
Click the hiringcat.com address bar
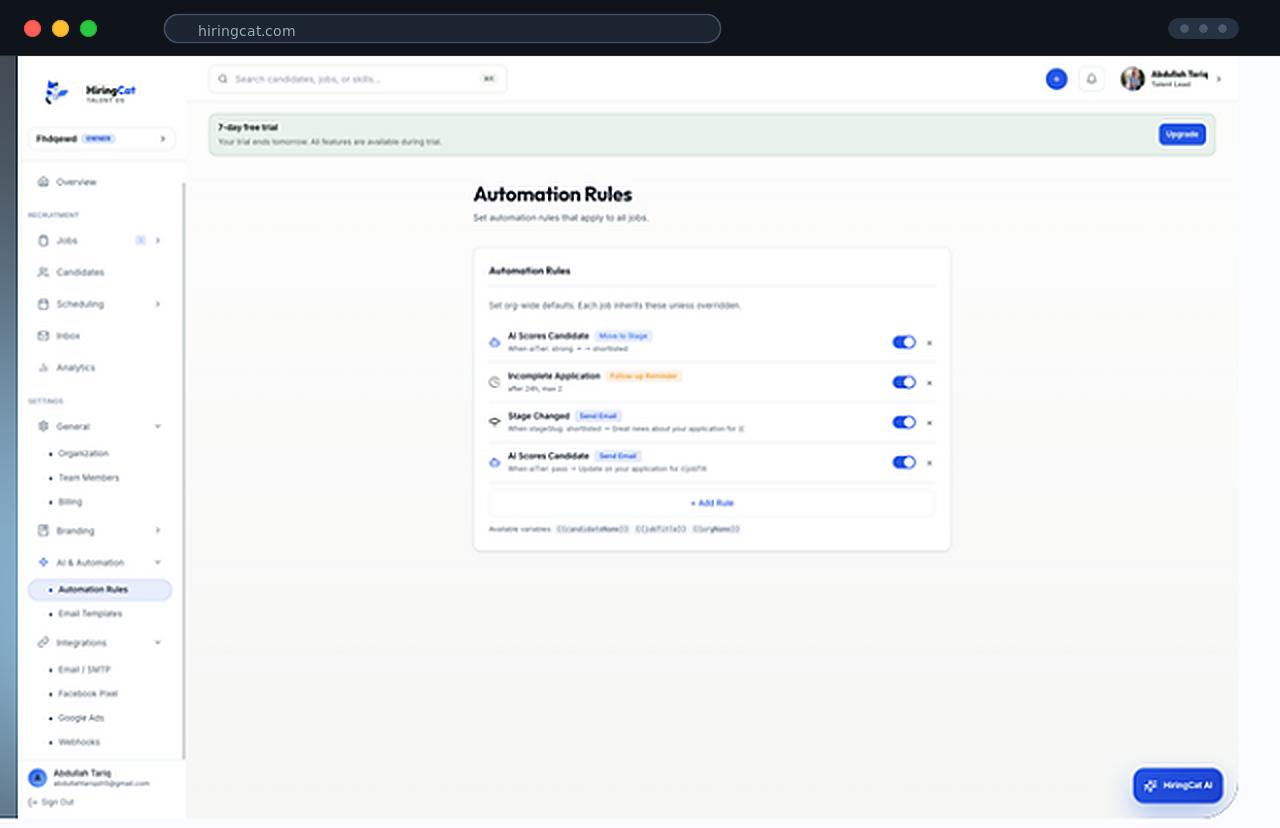(442, 29)
